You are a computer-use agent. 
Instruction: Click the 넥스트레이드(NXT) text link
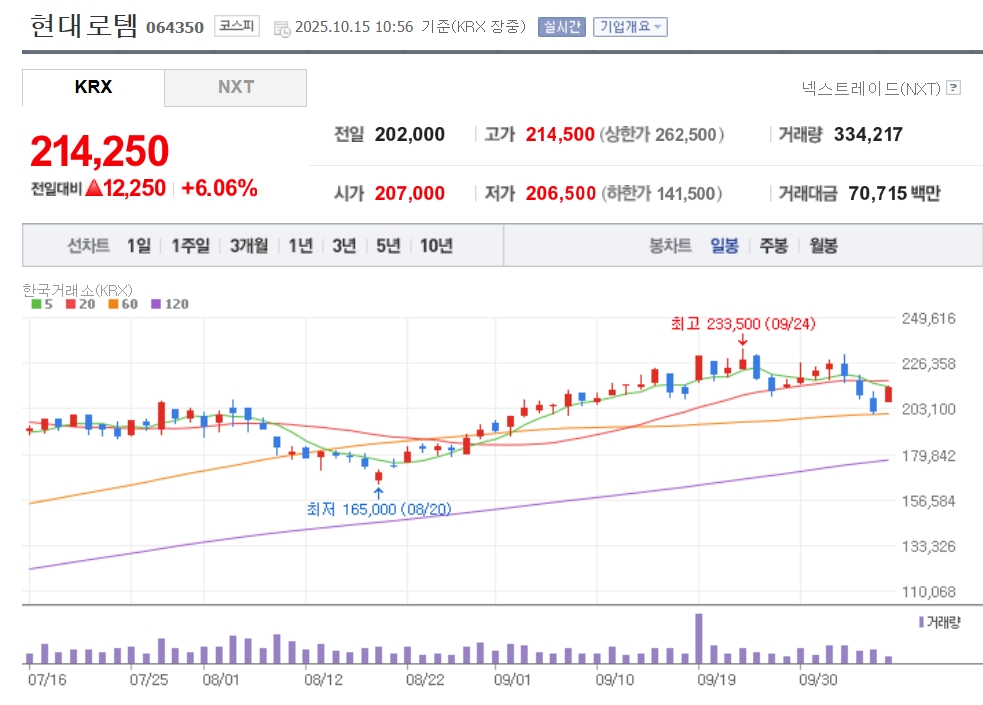[871, 88]
